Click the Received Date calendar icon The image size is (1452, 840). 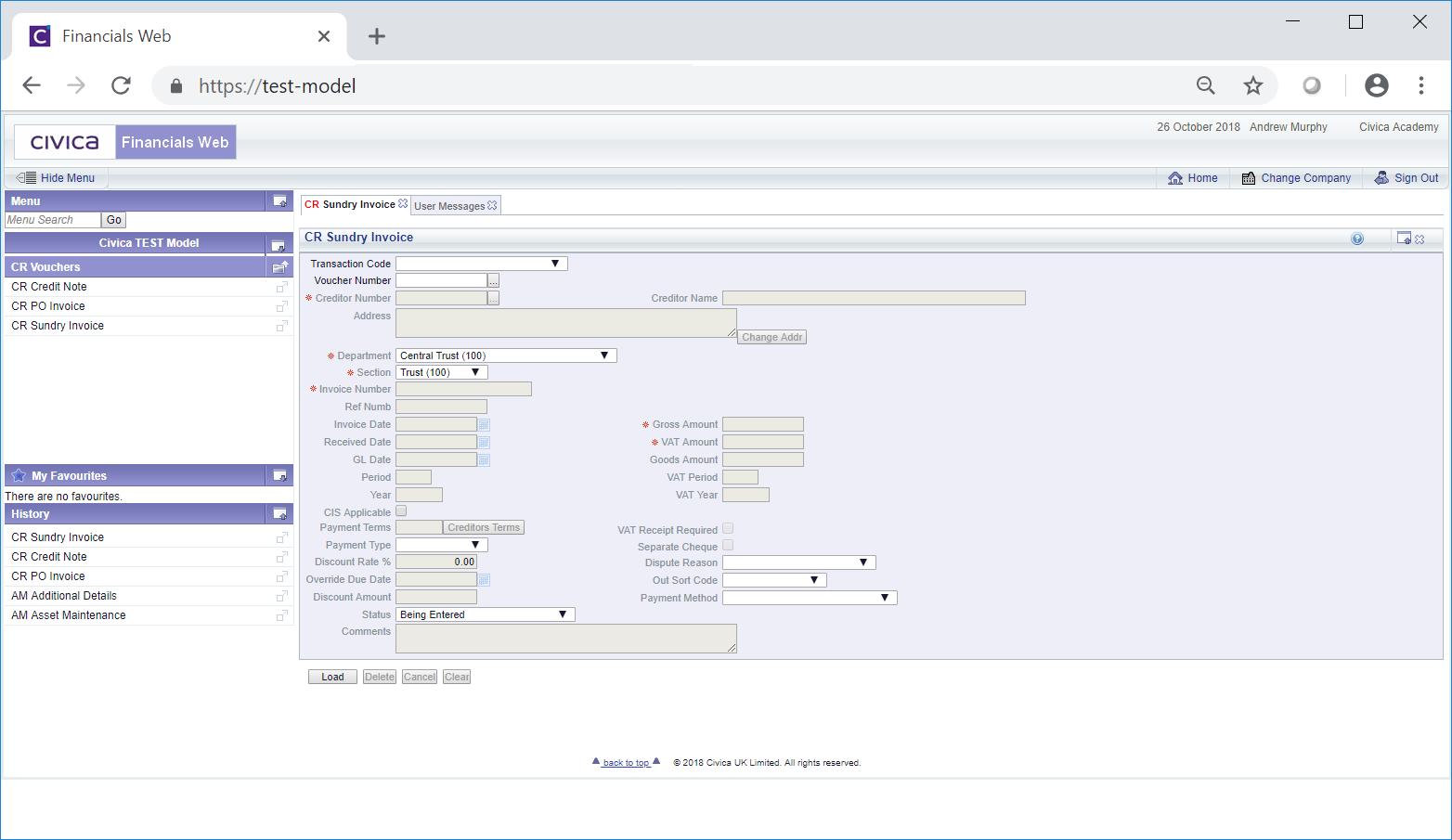(x=484, y=443)
